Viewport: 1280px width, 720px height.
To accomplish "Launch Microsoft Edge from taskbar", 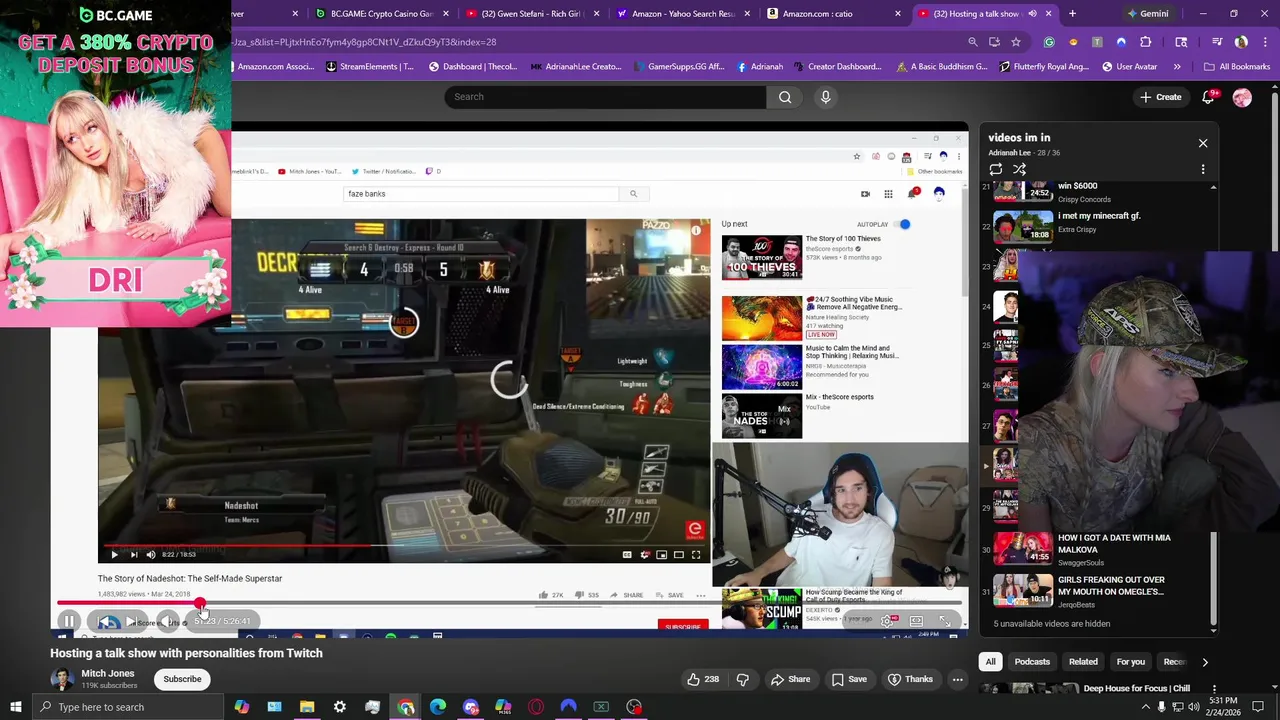I will 438,707.
